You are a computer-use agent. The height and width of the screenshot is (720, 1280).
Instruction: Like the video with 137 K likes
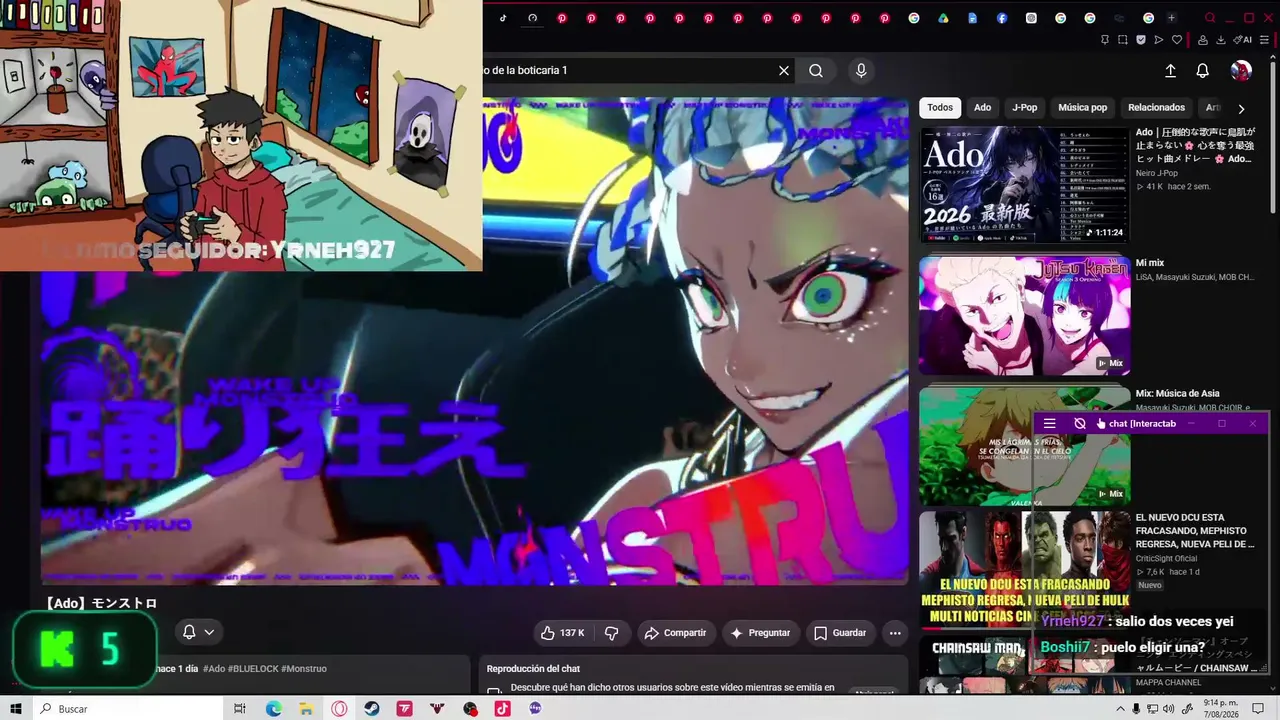pos(562,633)
